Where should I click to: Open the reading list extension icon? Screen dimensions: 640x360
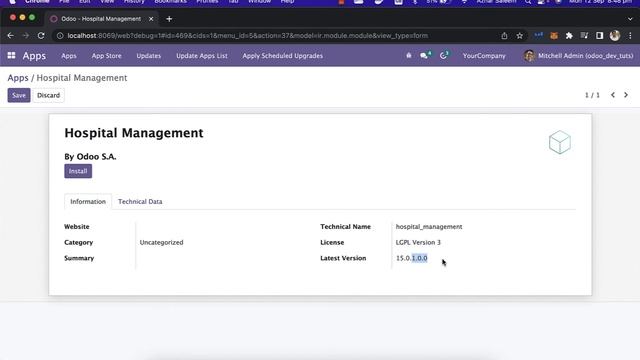[x=584, y=36]
